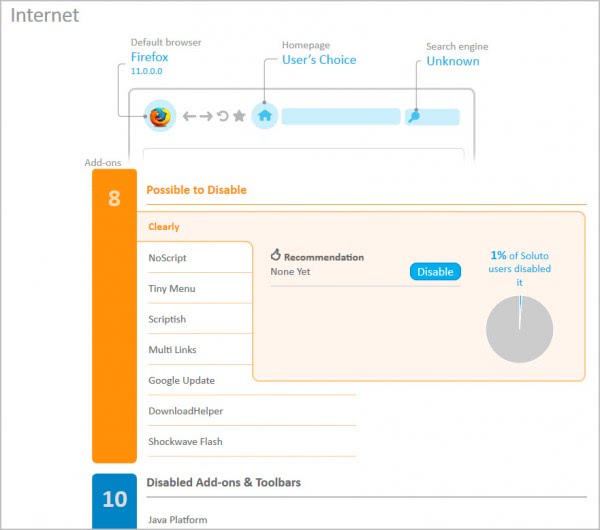Click the forward arrow icon
The height and width of the screenshot is (530, 600).
(x=206, y=116)
